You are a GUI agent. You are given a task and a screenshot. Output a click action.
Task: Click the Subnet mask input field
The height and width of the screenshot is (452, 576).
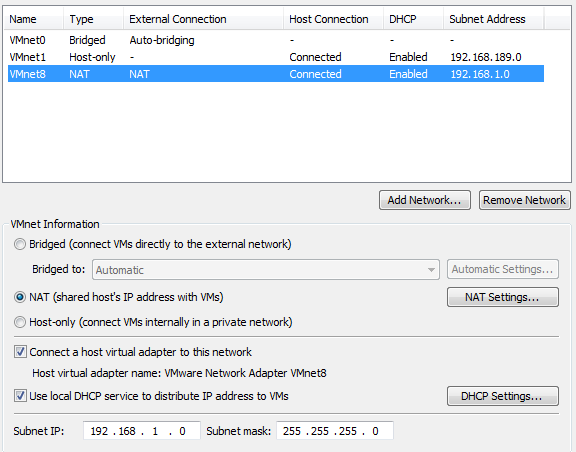pos(335,431)
